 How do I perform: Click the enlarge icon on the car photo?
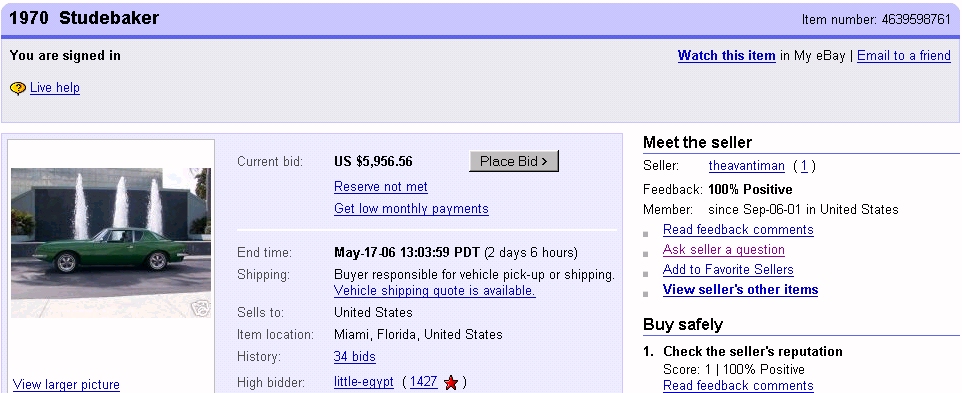click(201, 307)
